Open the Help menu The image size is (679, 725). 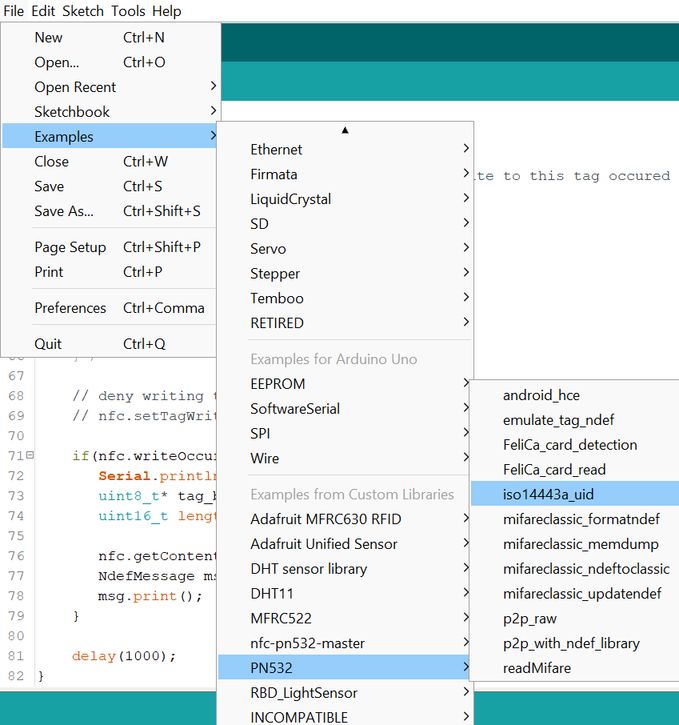click(167, 11)
